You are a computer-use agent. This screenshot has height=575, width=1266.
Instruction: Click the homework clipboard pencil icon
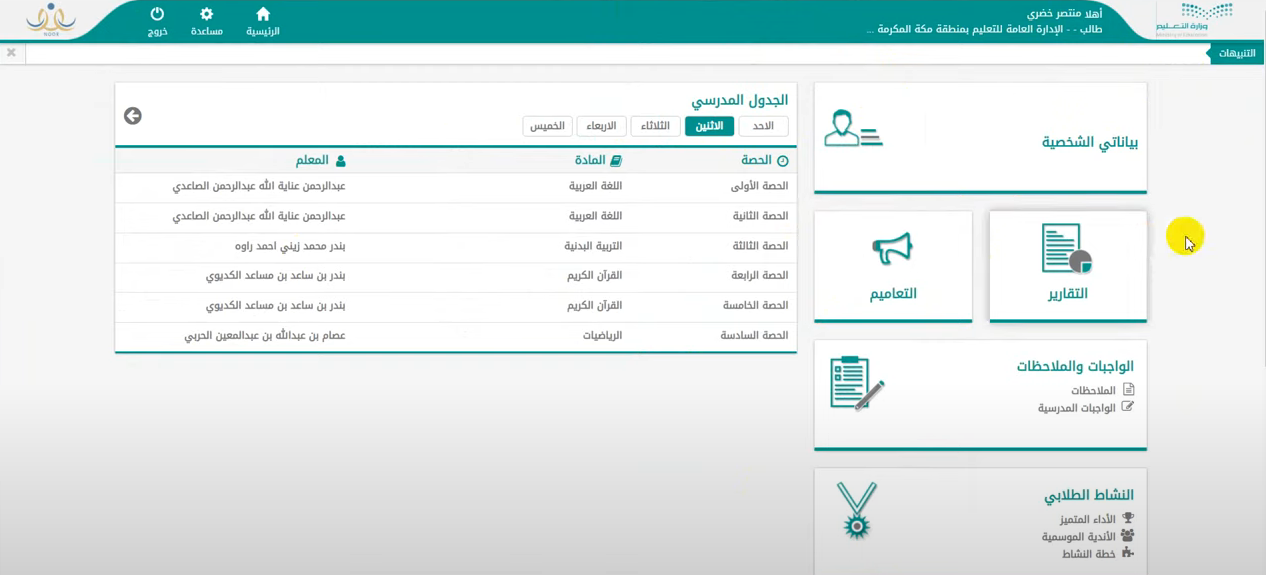[x=856, y=383]
